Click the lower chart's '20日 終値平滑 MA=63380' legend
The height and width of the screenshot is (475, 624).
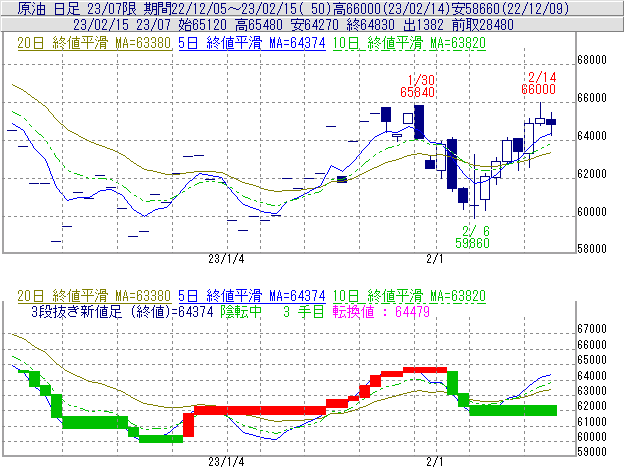94,296
